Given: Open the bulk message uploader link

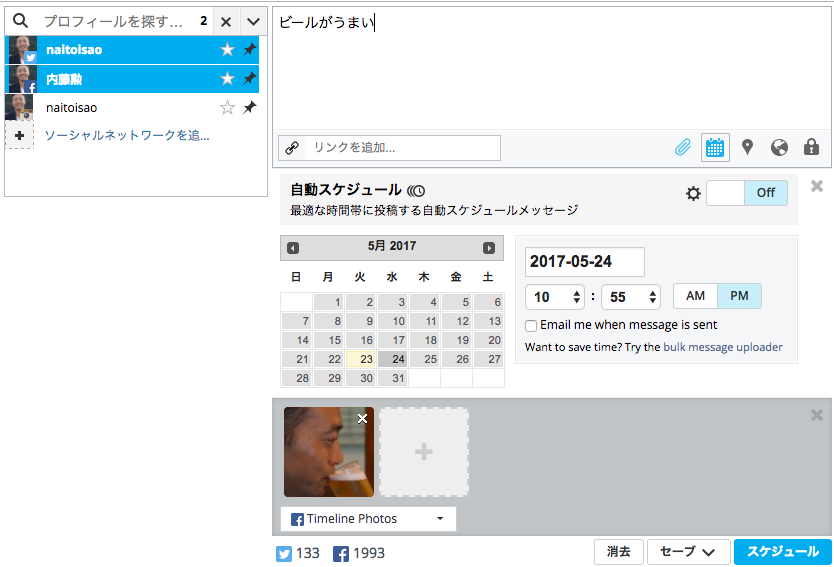Looking at the screenshot, I should pyautogui.click(x=723, y=347).
